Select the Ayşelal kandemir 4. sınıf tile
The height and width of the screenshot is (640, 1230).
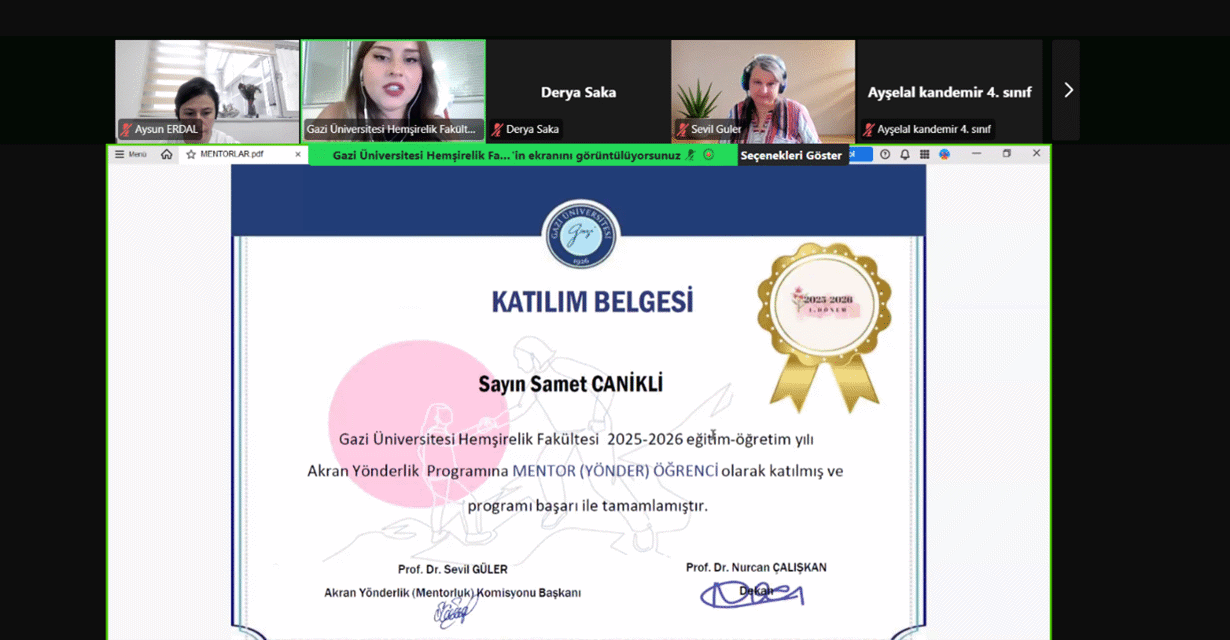pyautogui.click(x=949, y=90)
